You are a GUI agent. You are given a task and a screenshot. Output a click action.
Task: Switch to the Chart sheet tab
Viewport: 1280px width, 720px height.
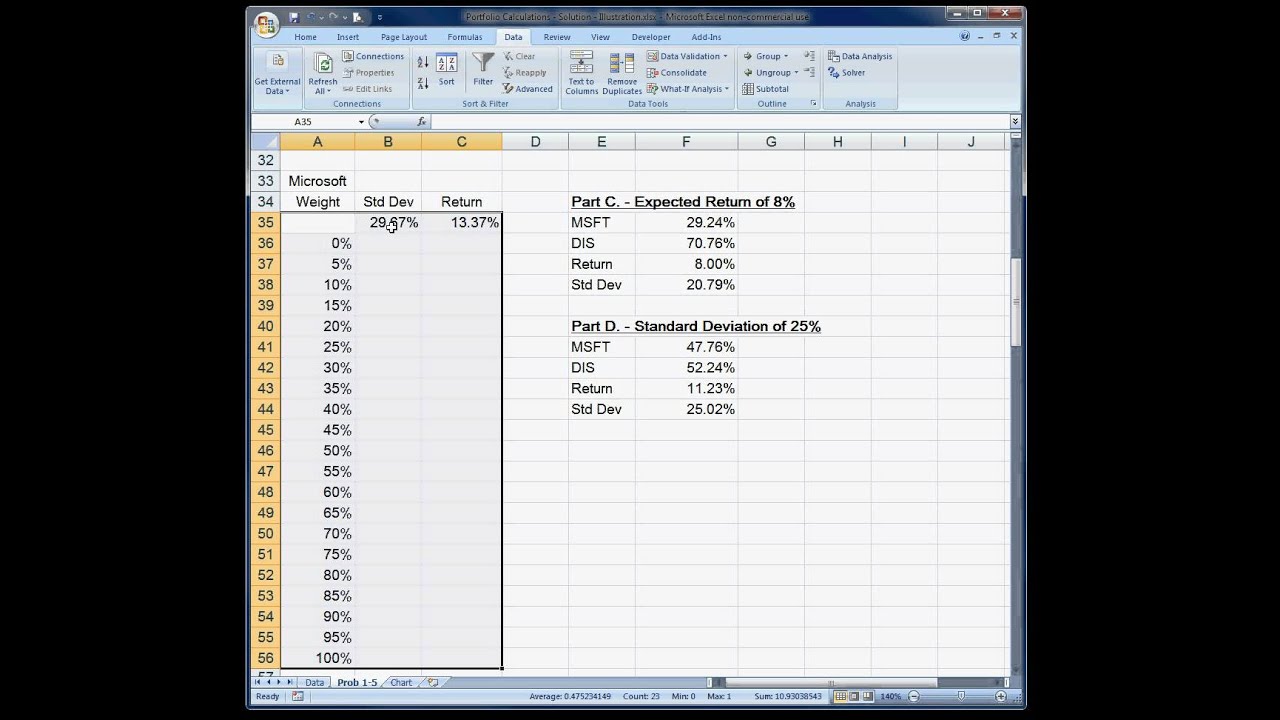tap(401, 682)
